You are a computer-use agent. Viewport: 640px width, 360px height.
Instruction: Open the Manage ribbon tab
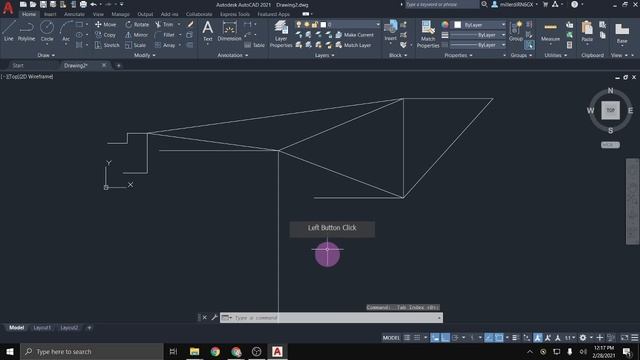click(x=120, y=14)
